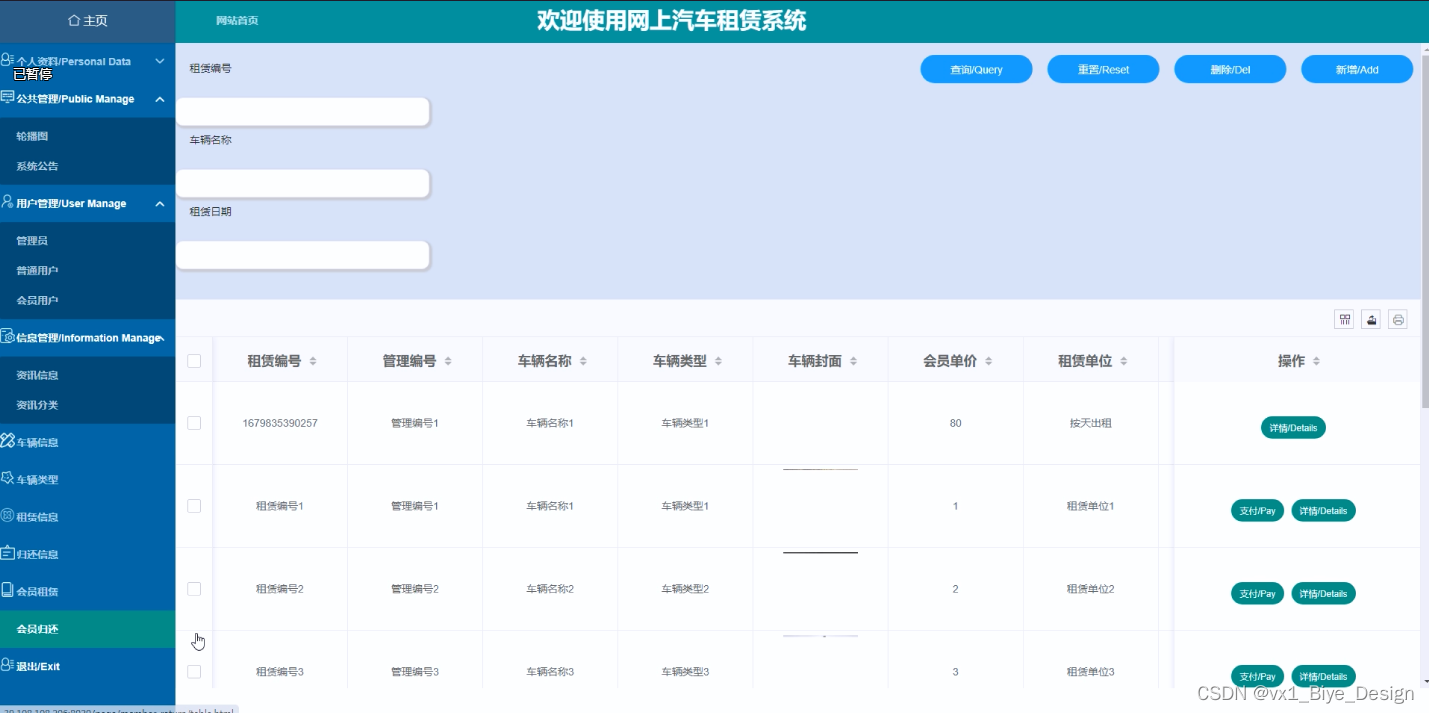
Task: Click the 会员租赁 sidebar icon
Action: click(7, 590)
